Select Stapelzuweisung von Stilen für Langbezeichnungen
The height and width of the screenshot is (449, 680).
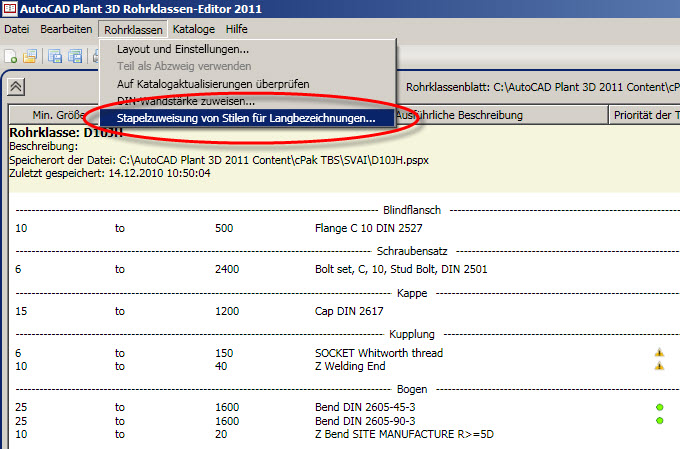click(248, 118)
